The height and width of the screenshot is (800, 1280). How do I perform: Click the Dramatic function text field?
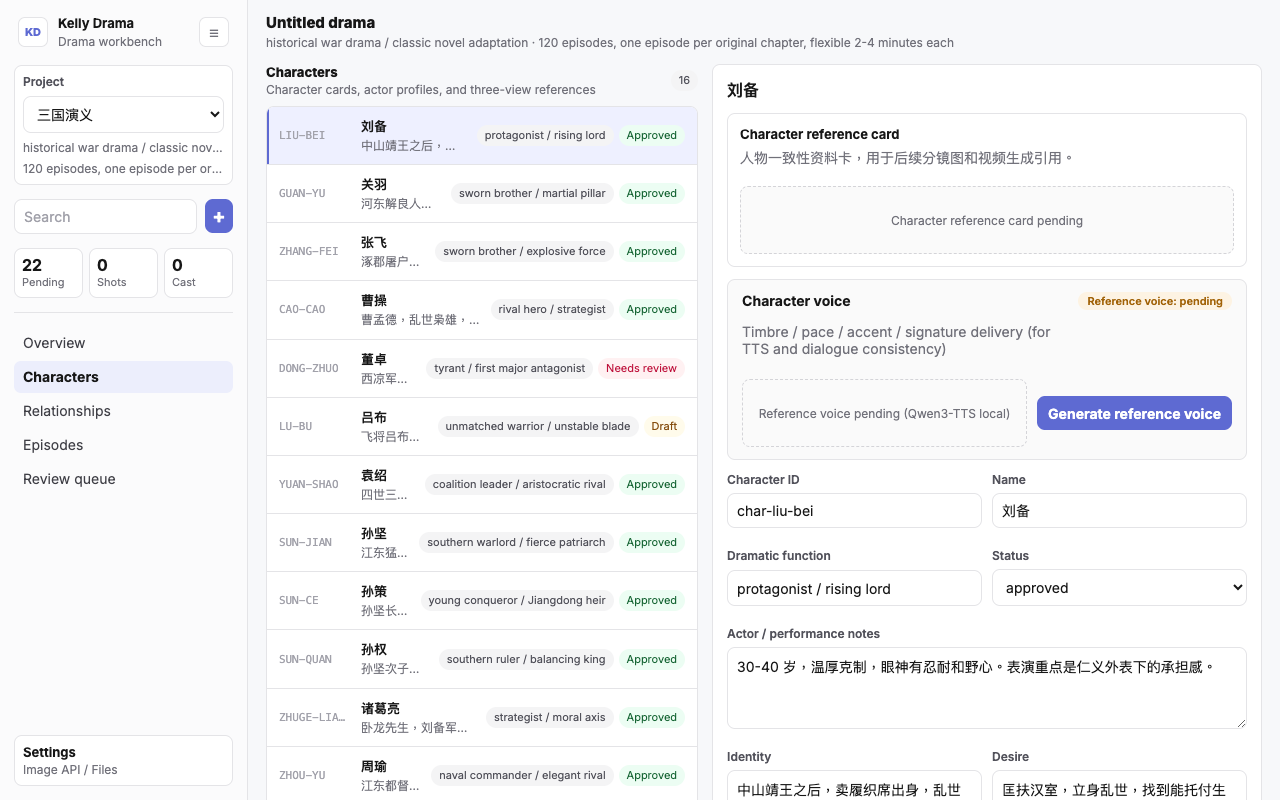(x=854, y=588)
